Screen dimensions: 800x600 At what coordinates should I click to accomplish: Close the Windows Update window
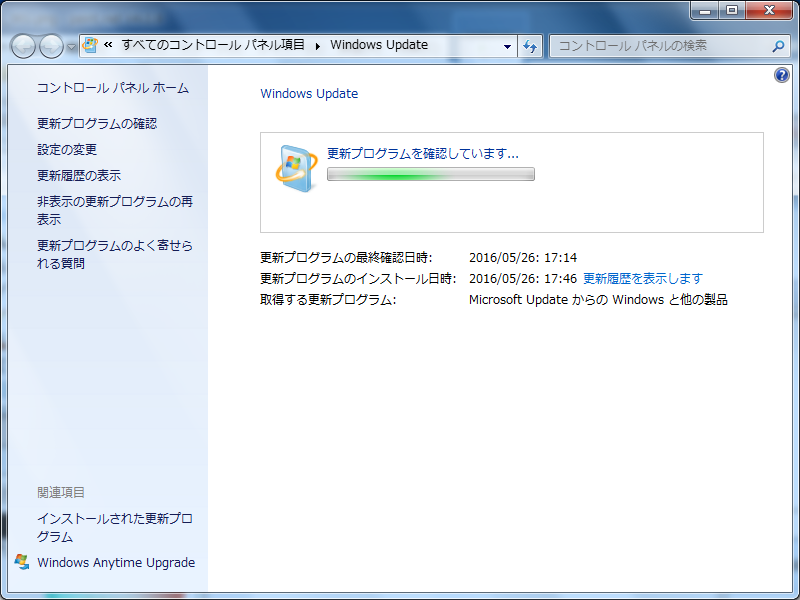(x=770, y=10)
